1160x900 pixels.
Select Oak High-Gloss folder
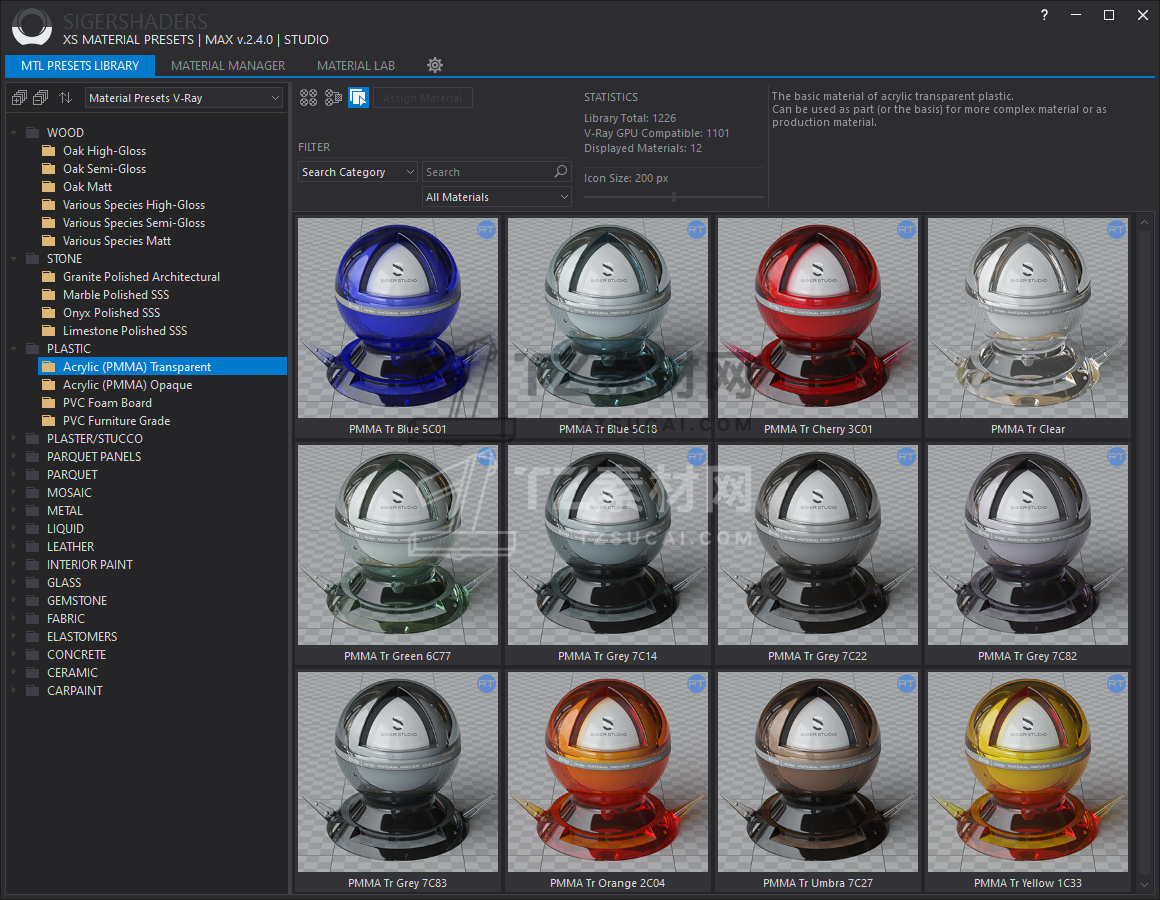coord(104,151)
